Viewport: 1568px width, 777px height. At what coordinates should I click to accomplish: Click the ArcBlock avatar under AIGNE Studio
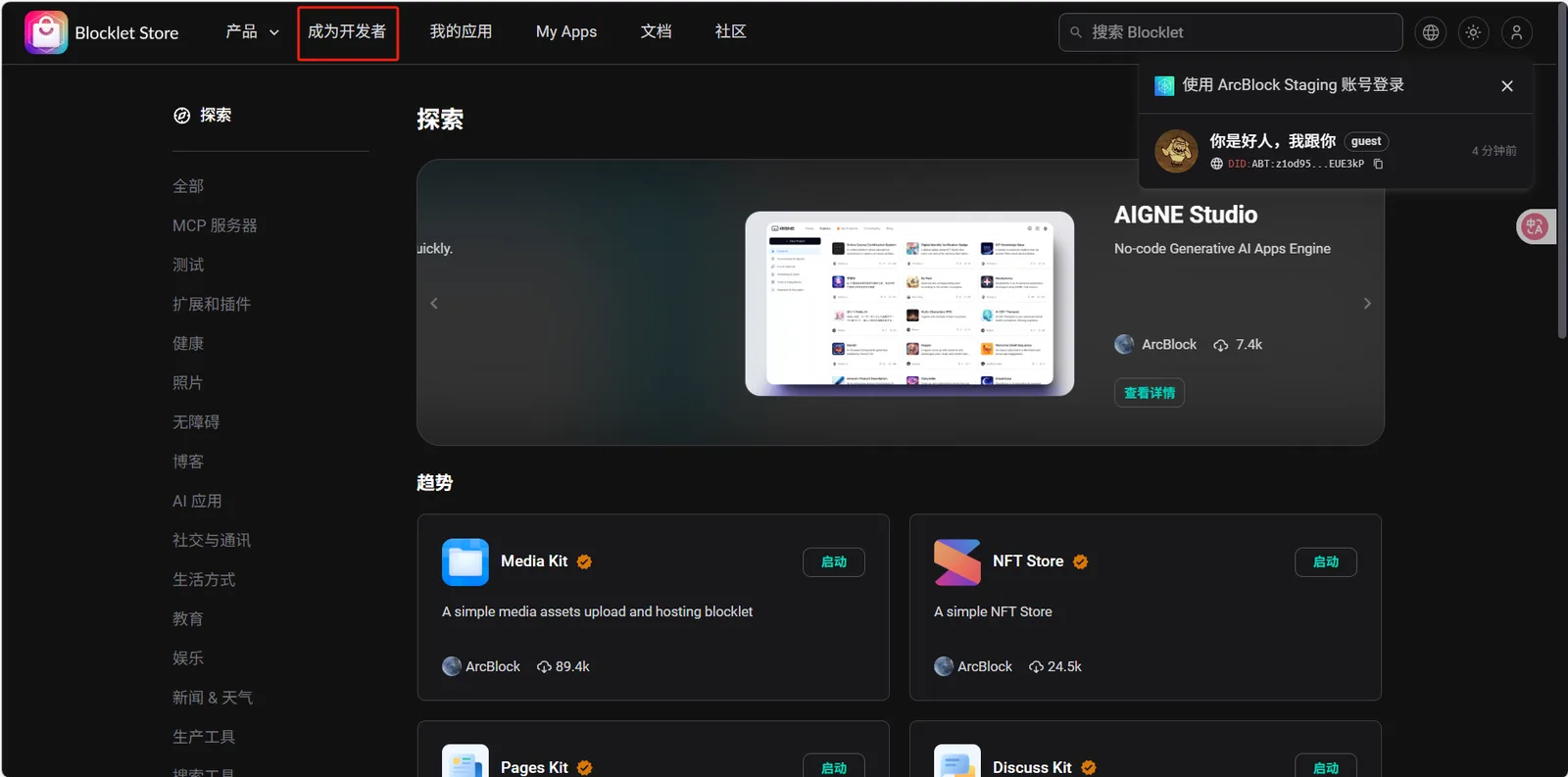1124,344
